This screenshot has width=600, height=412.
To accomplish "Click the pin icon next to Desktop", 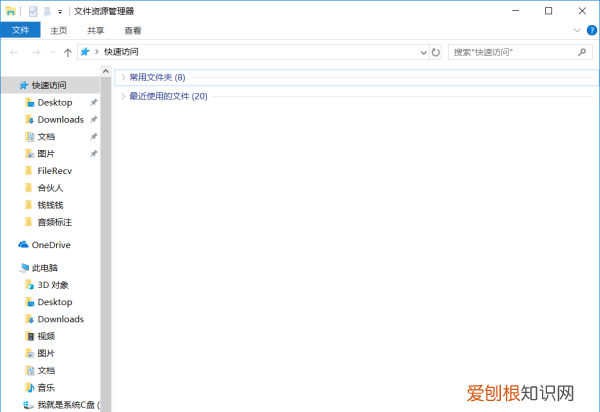I will (93, 103).
